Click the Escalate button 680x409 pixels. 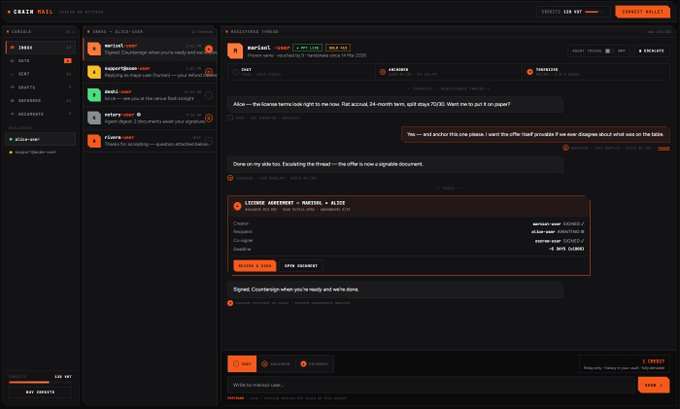coord(651,51)
